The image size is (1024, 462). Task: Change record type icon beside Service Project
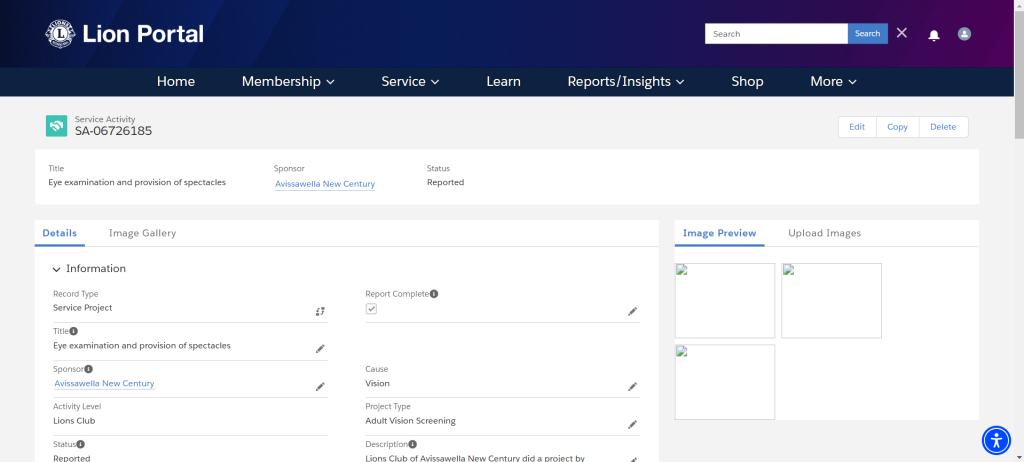click(320, 312)
